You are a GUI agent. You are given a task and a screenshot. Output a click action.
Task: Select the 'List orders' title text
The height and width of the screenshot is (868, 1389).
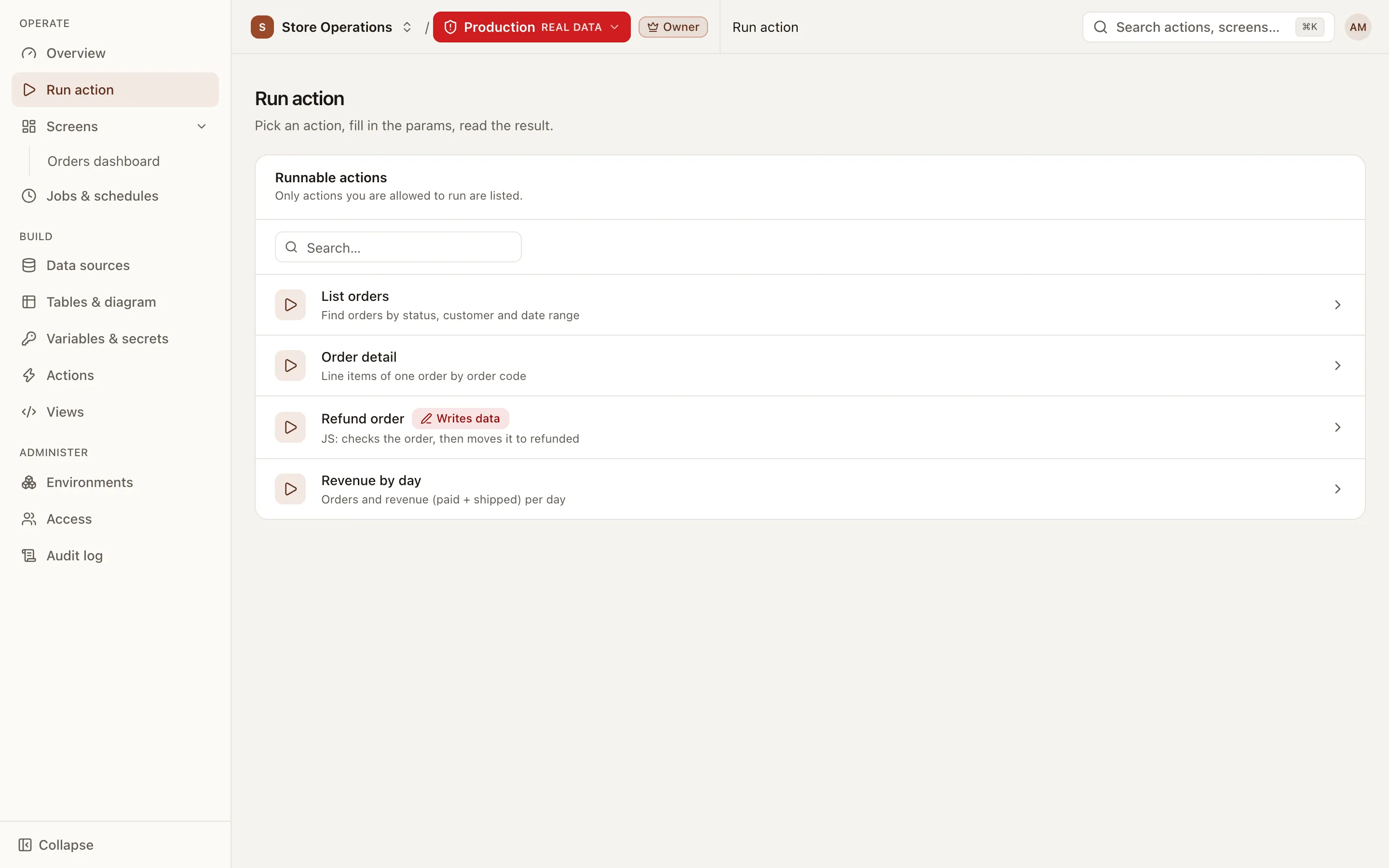click(354, 296)
